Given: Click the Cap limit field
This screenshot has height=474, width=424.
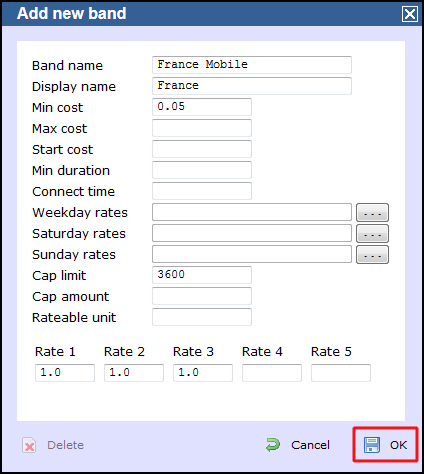Looking at the screenshot, I should pyautogui.click(x=202, y=275).
